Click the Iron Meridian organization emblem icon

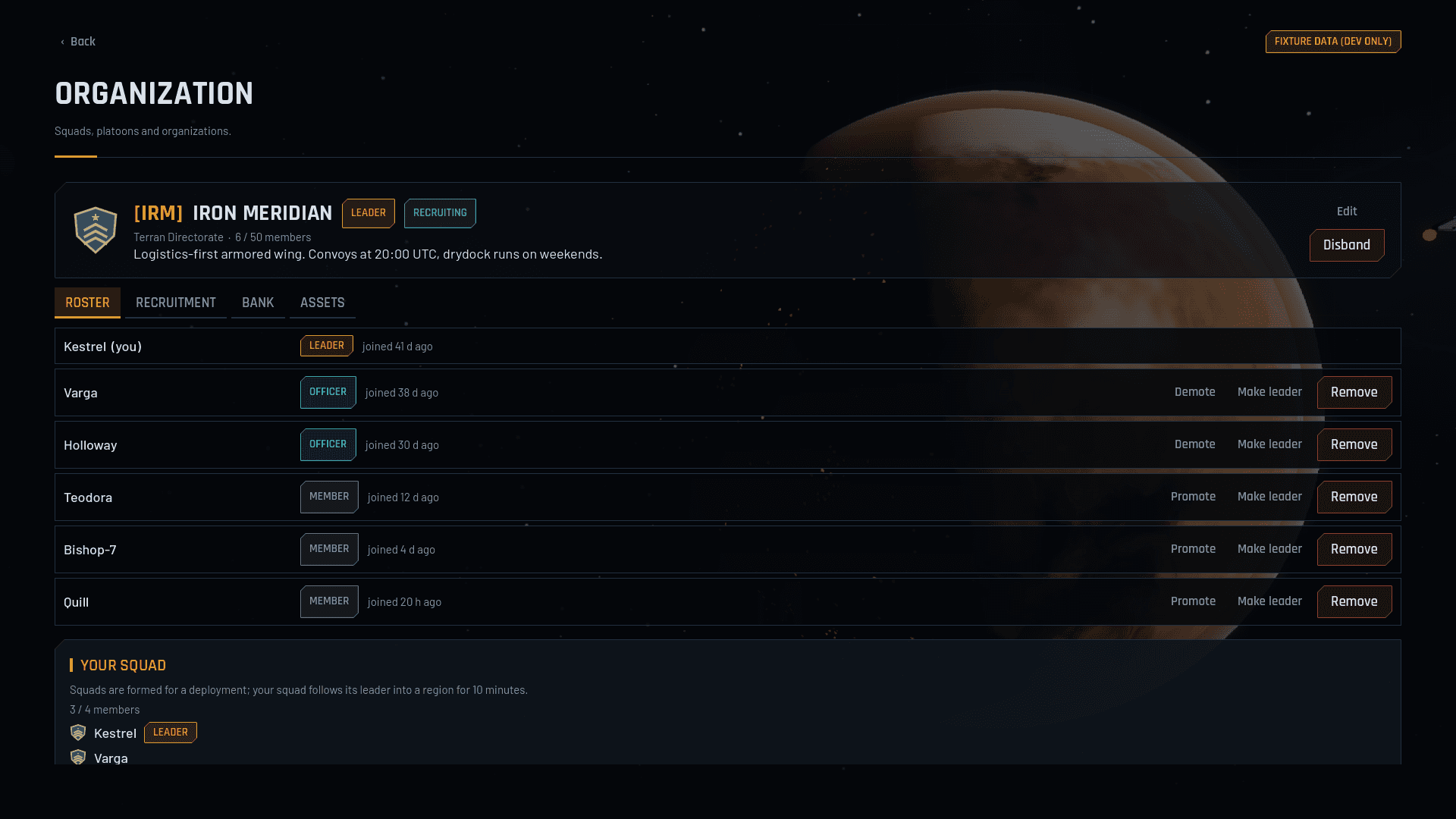[96, 230]
